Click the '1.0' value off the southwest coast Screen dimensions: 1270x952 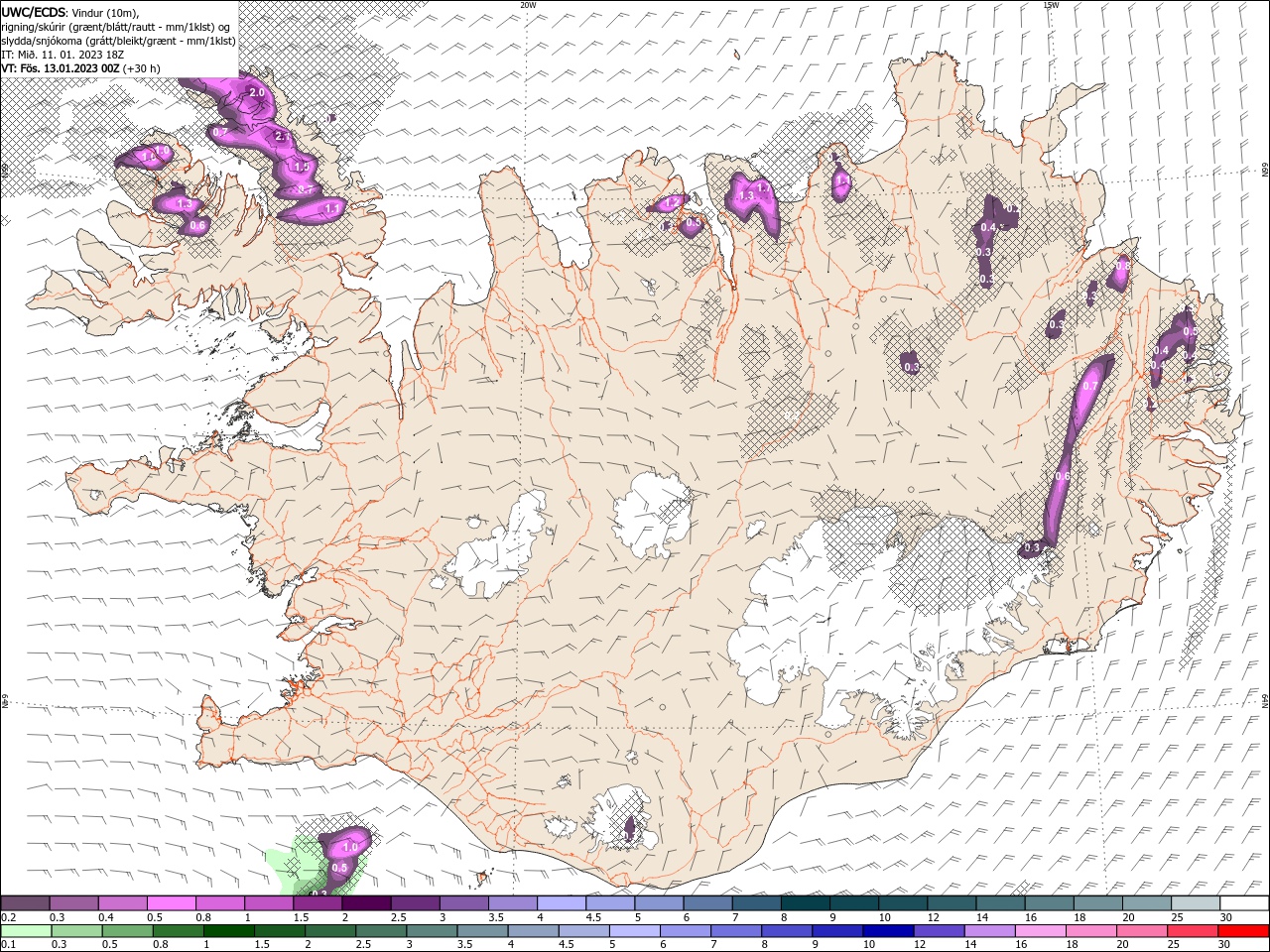pos(349,848)
